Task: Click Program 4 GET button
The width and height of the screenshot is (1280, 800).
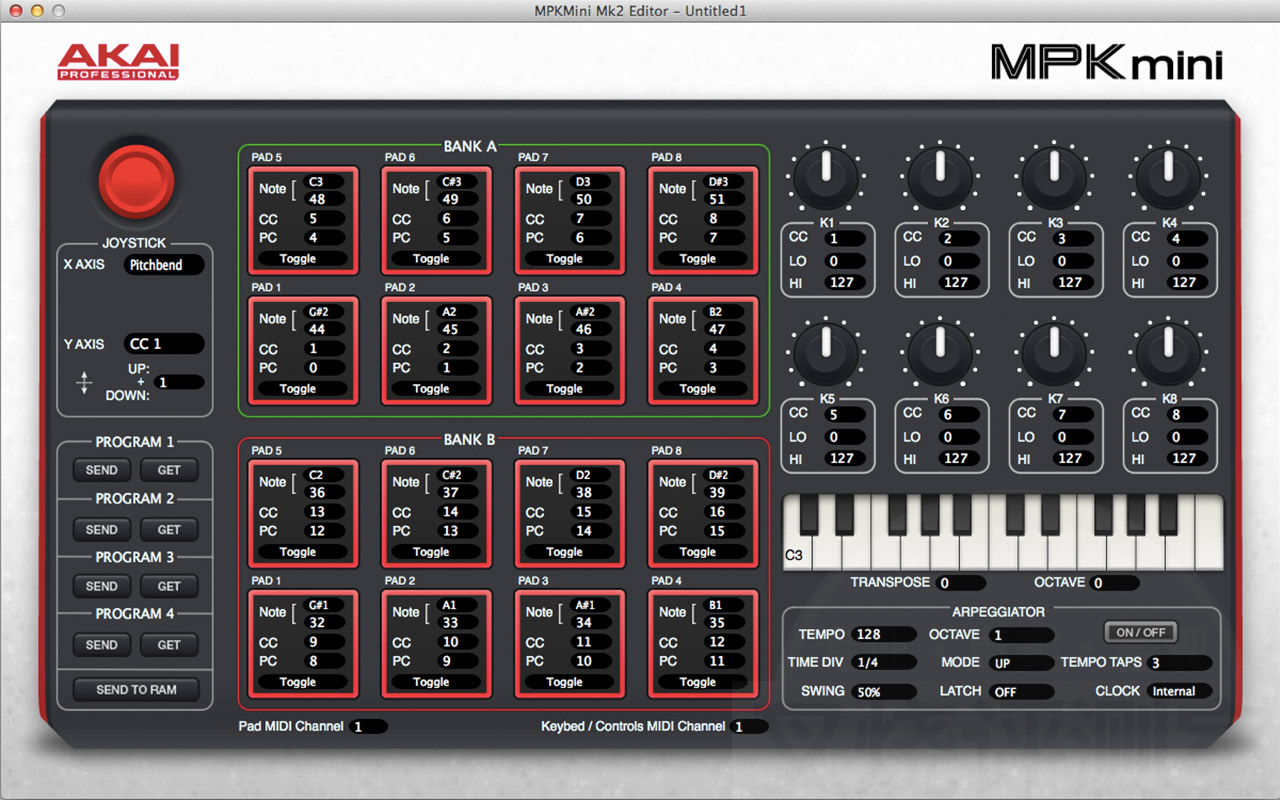Action: tap(169, 645)
